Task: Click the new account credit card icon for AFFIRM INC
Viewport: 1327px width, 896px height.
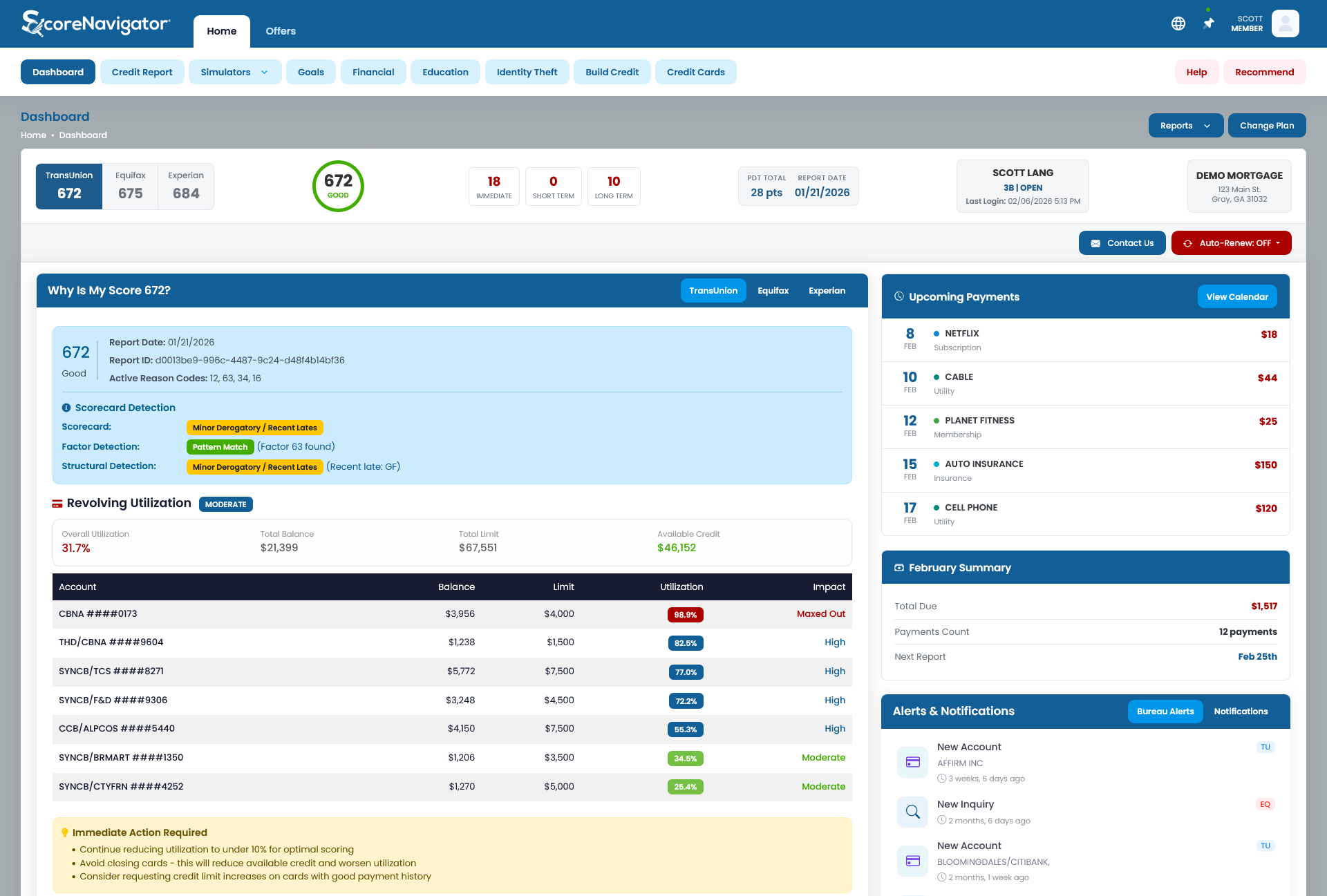Action: pyautogui.click(x=912, y=761)
